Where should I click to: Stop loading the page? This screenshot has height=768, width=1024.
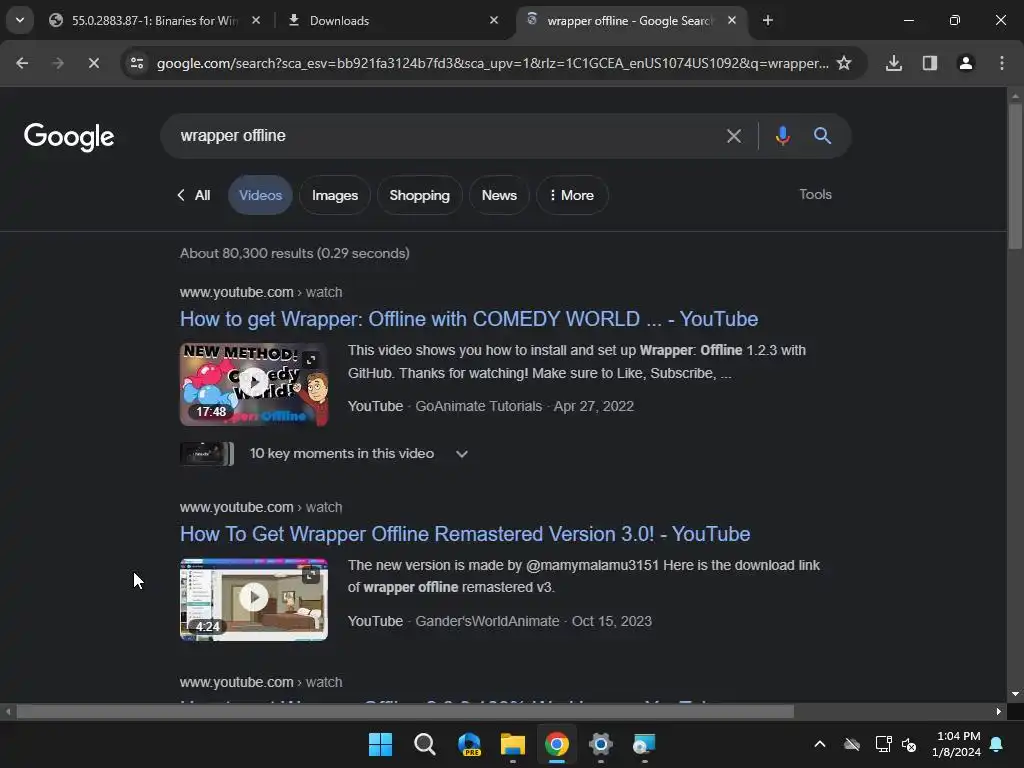tap(93, 63)
